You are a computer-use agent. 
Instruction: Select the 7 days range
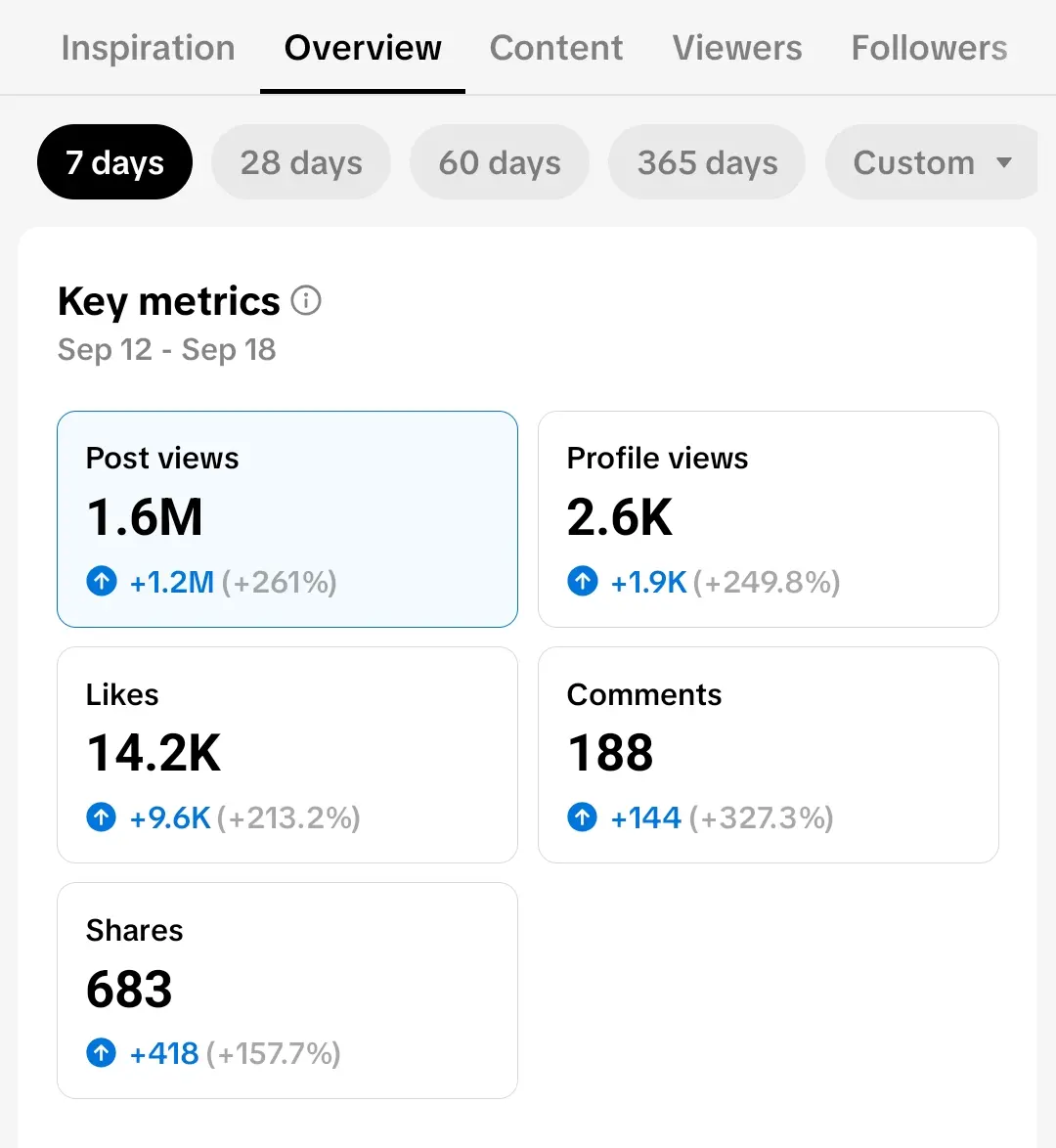(115, 161)
